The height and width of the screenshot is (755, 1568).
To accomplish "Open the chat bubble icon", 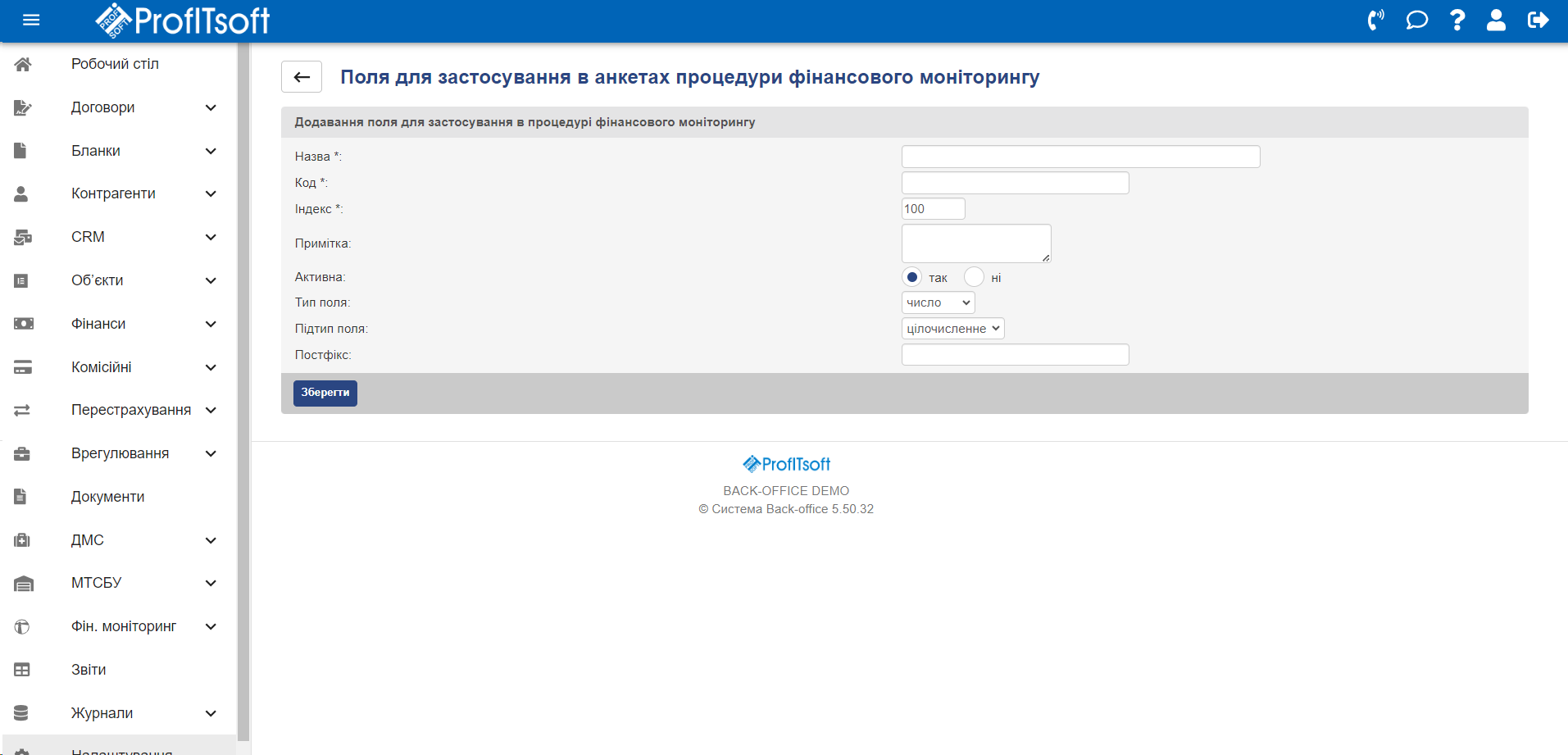I will (1416, 20).
